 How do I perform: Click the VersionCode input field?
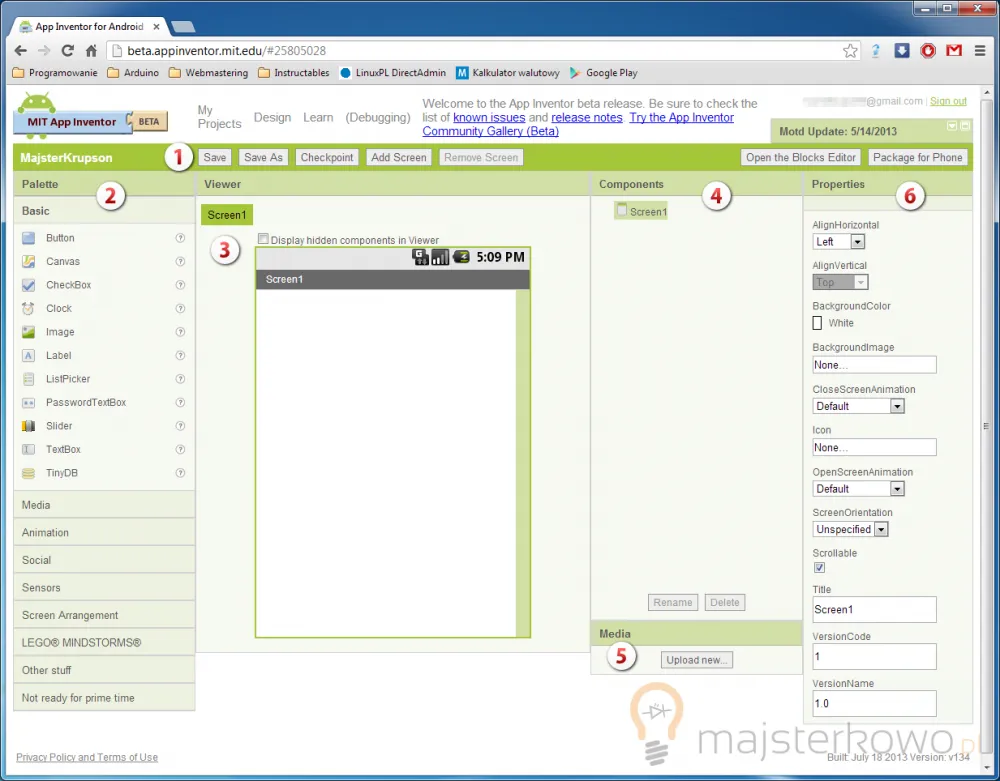874,657
